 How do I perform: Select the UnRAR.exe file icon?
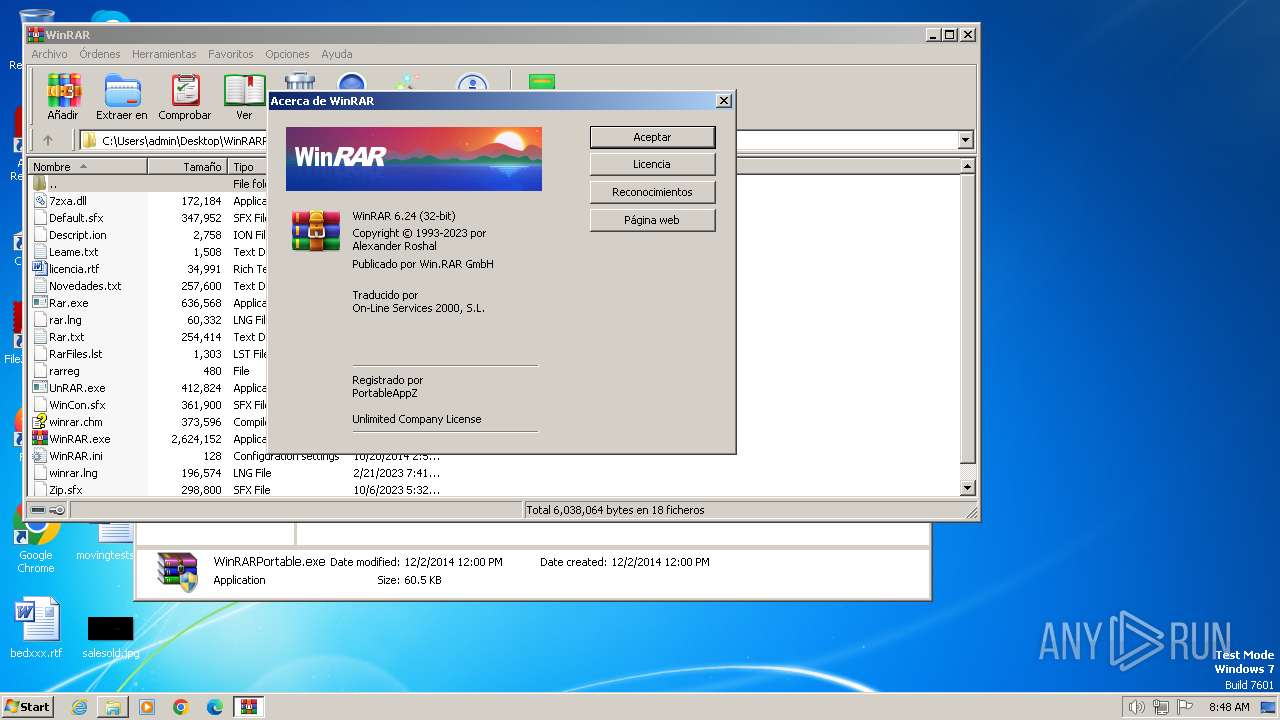[40, 388]
